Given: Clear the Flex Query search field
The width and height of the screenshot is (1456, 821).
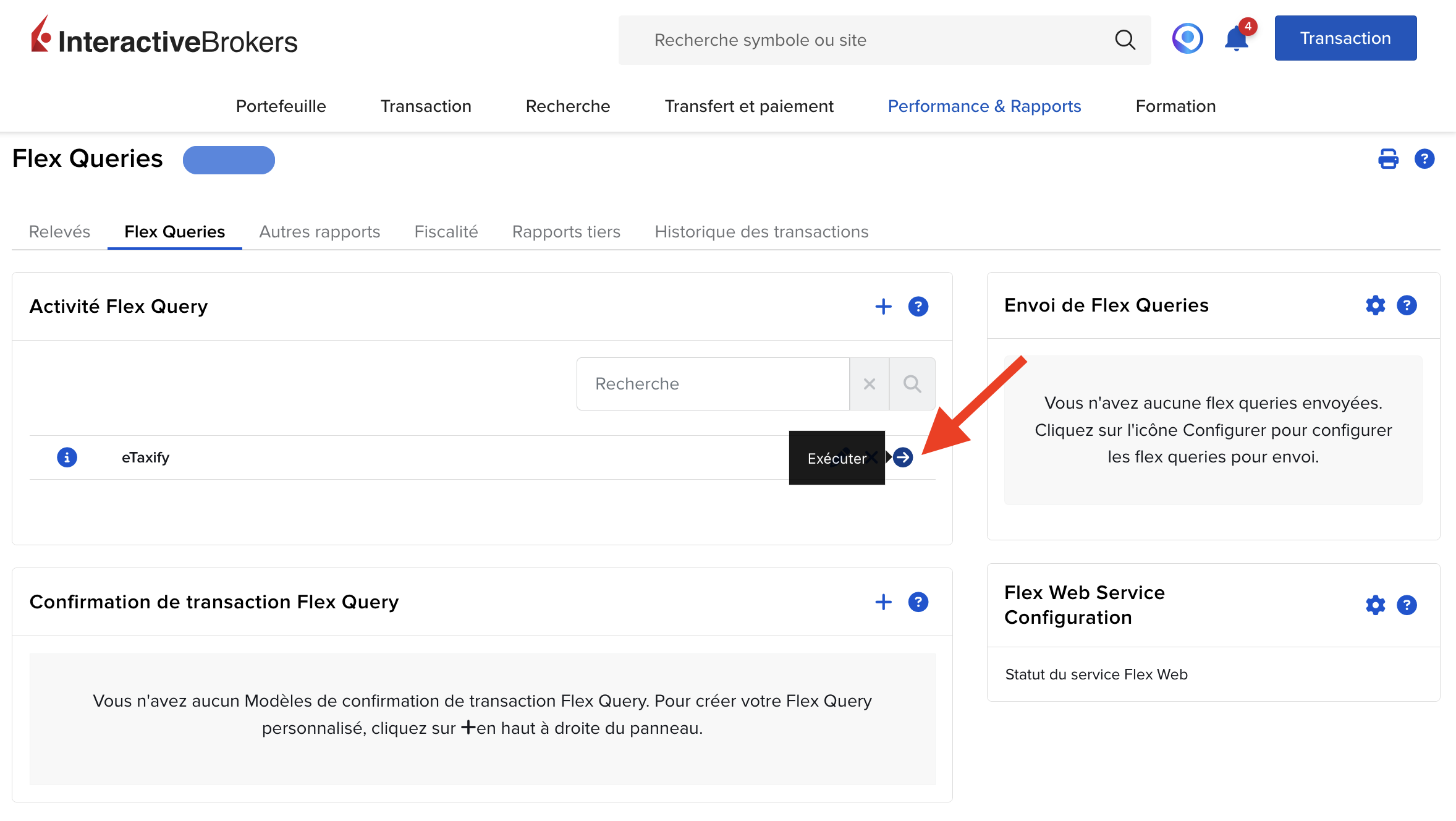Looking at the screenshot, I should [869, 384].
